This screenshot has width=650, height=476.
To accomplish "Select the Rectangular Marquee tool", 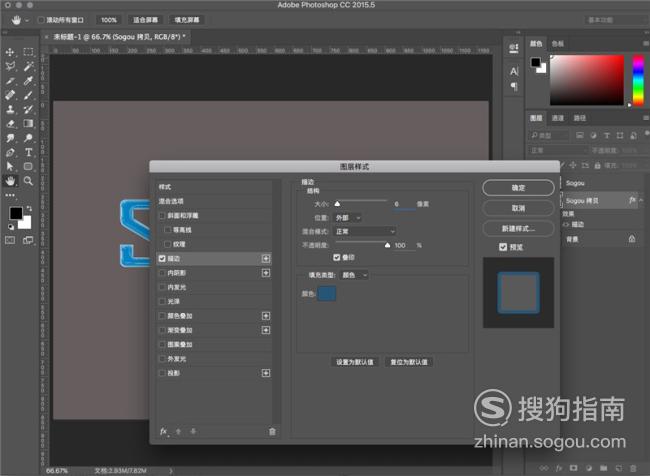I will tap(28, 52).
